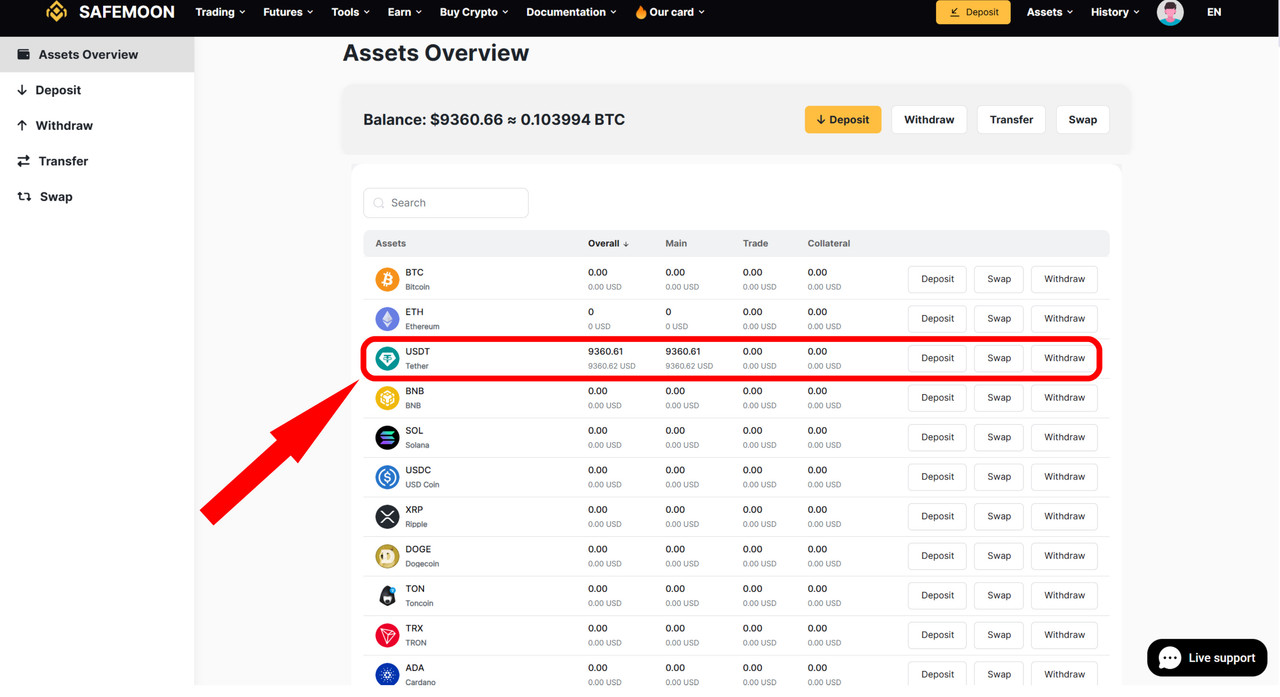Click the Transfer arrows icon in sidebar
Screen dimensions: 1280x697
coord(24,161)
